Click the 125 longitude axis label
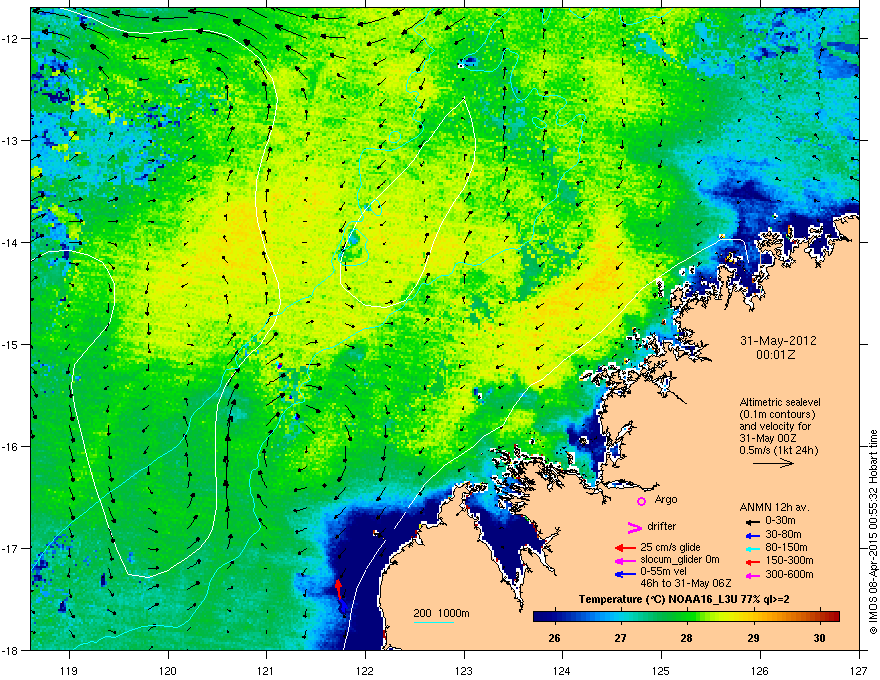 click(661, 670)
